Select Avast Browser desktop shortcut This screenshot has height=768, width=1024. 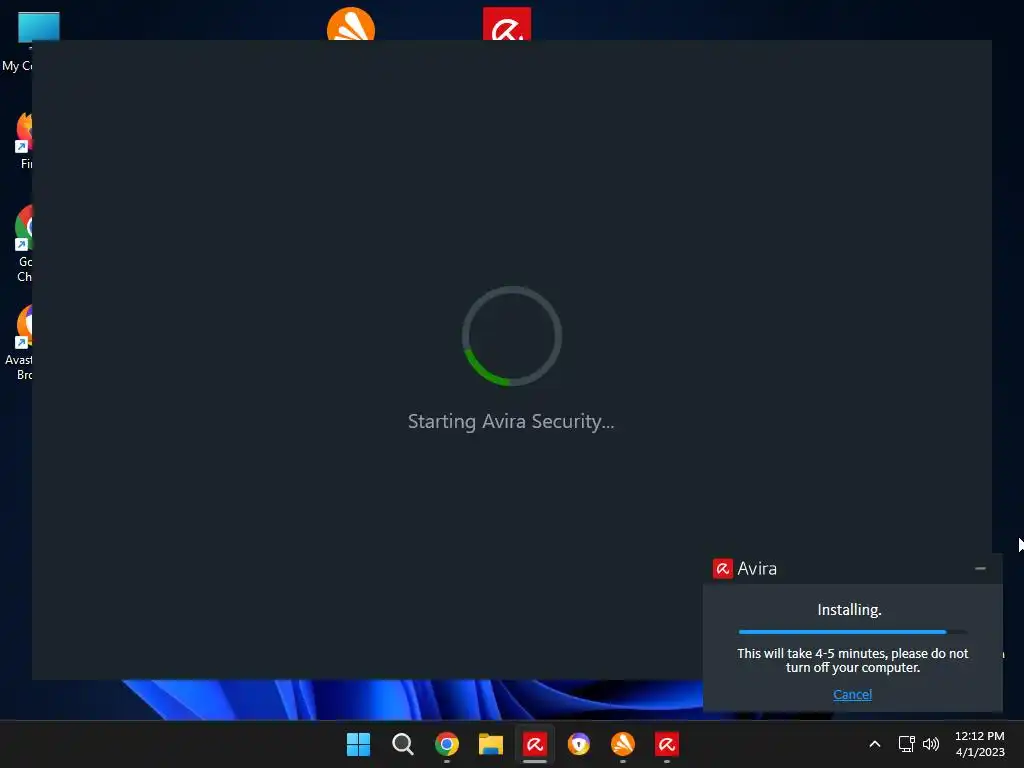[x=18, y=342]
